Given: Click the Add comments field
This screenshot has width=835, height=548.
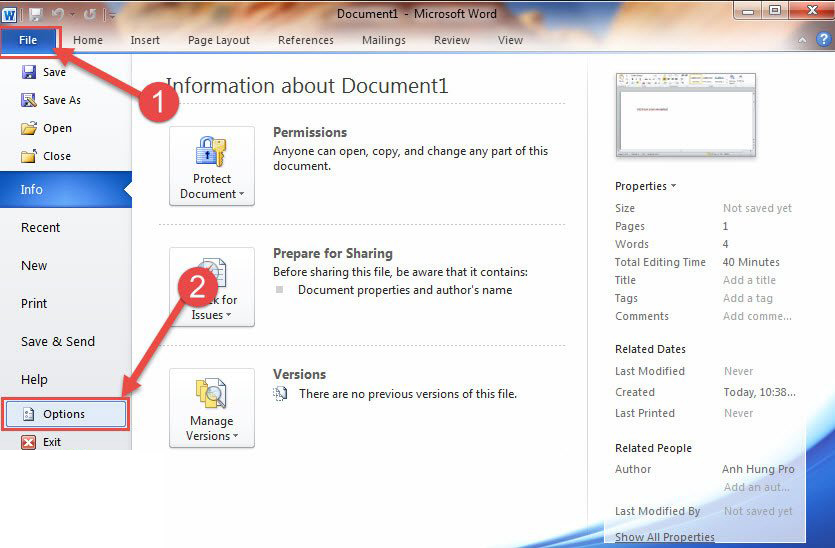Looking at the screenshot, I should point(757,316).
